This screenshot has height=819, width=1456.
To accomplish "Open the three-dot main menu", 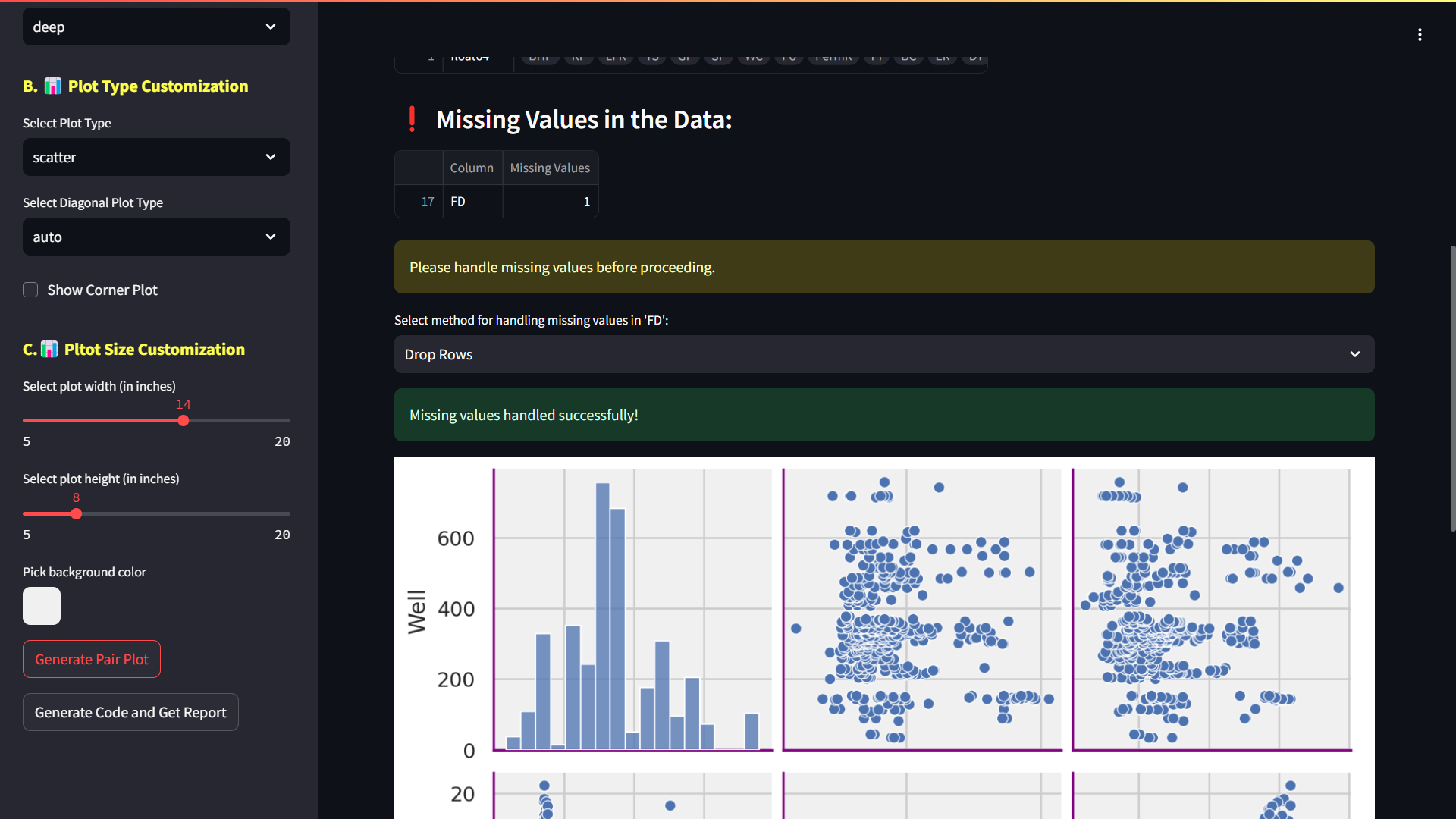I will [x=1420, y=35].
